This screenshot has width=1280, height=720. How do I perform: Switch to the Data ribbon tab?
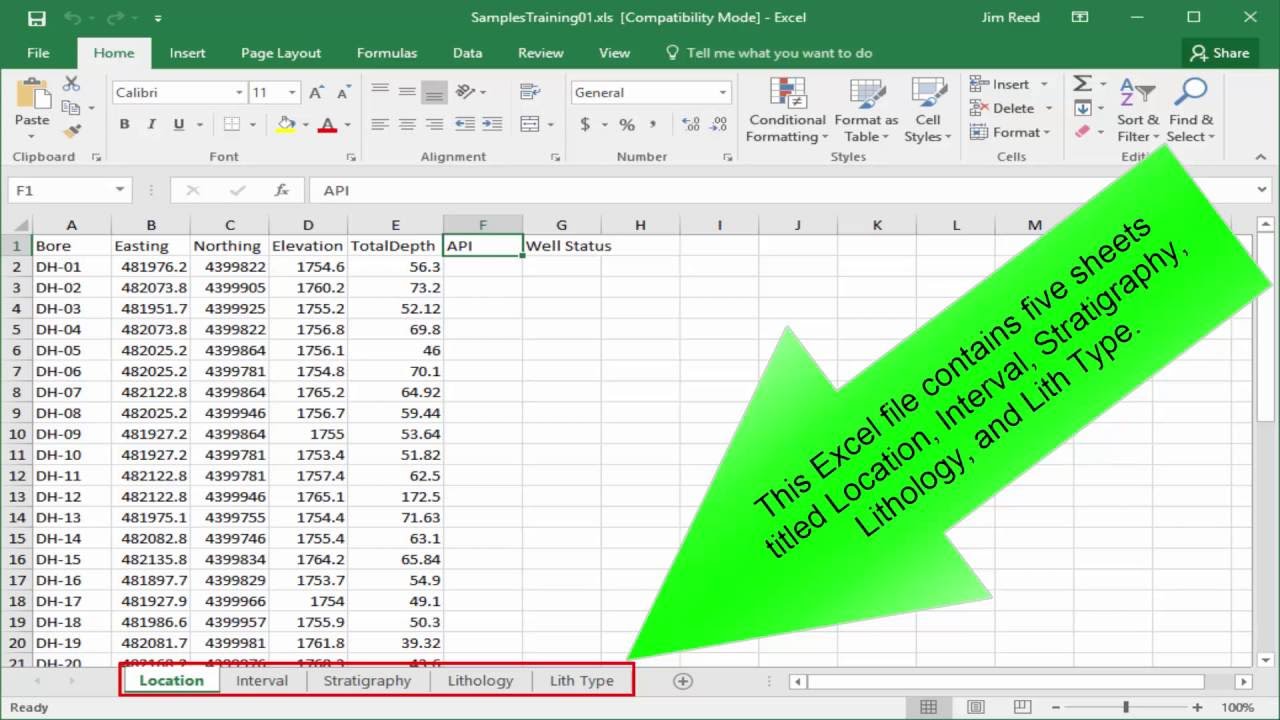(x=467, y=53)
